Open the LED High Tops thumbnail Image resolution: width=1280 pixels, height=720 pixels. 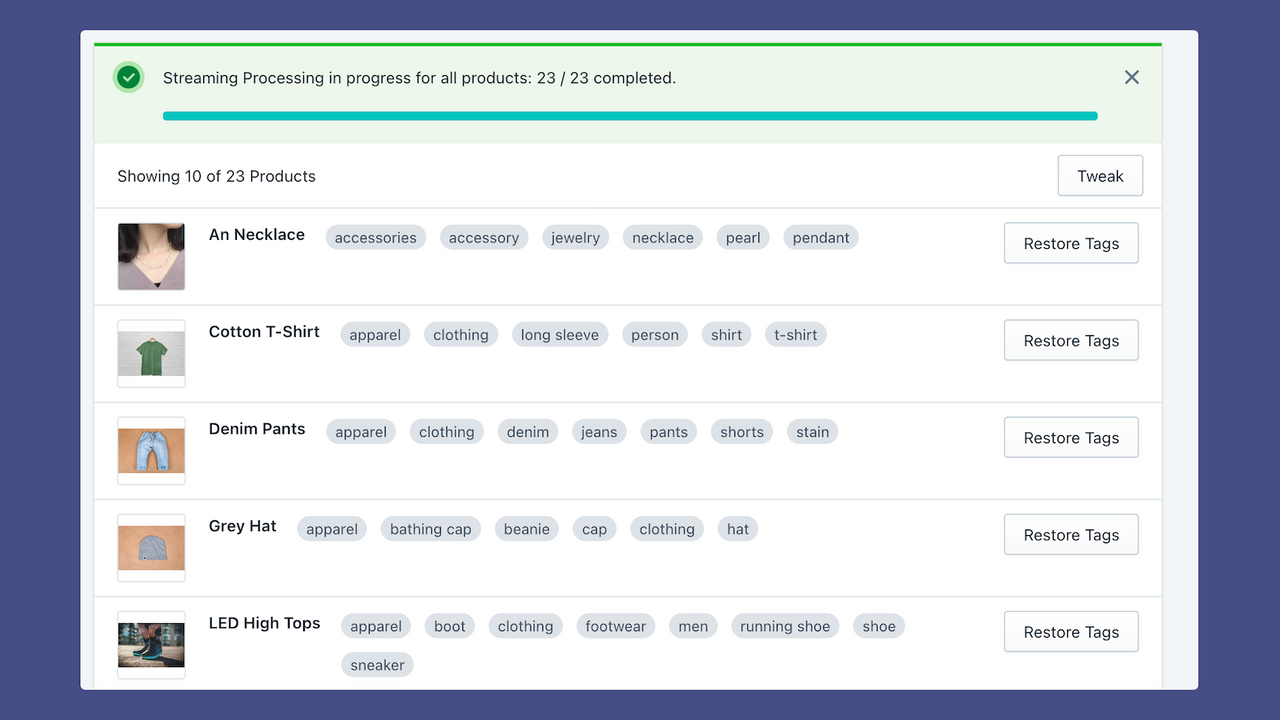click(x=151, y=644)
